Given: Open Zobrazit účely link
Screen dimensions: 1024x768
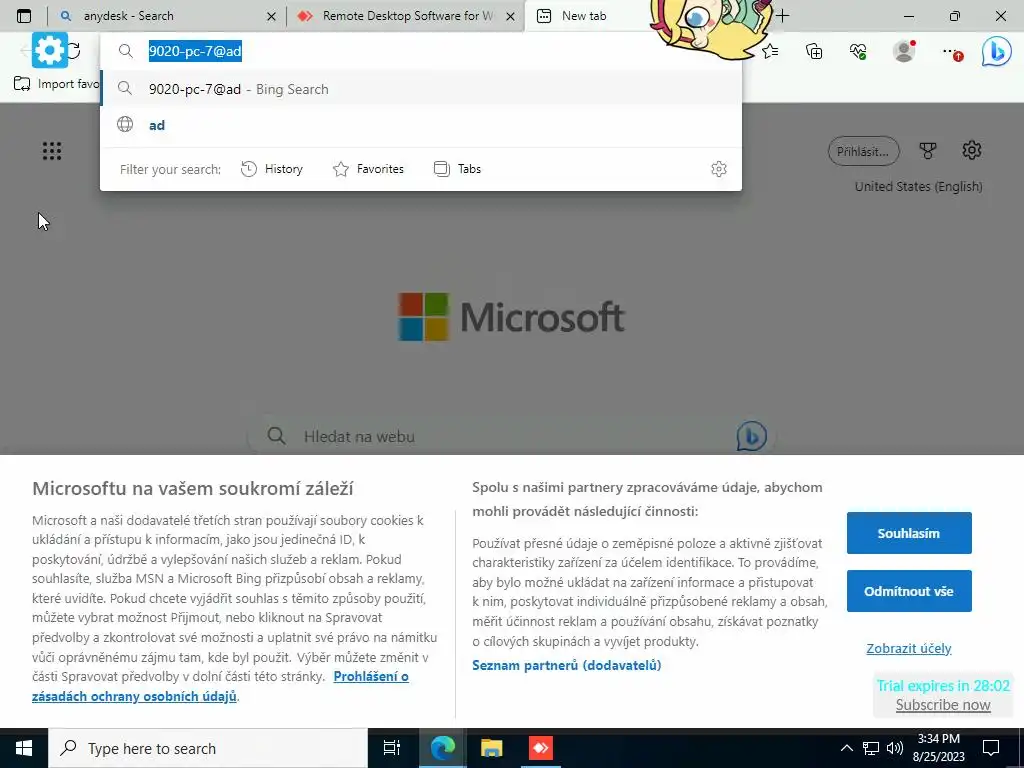Looking at the screenshot, I should coord(908,648).
